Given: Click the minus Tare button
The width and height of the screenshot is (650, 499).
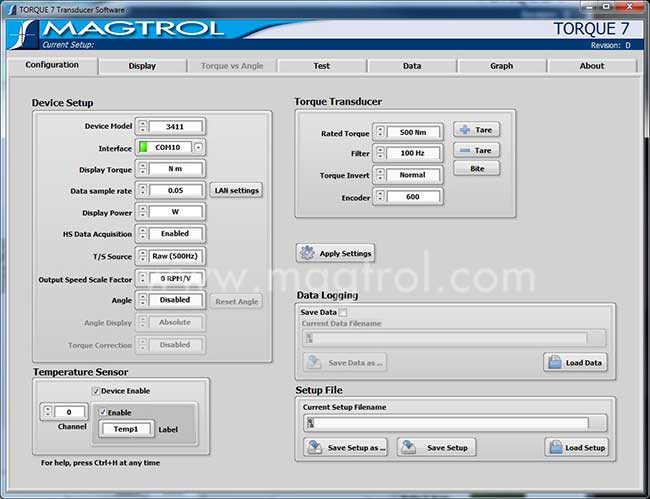Looking at the screenshot, I should click(x=476, y=150).
